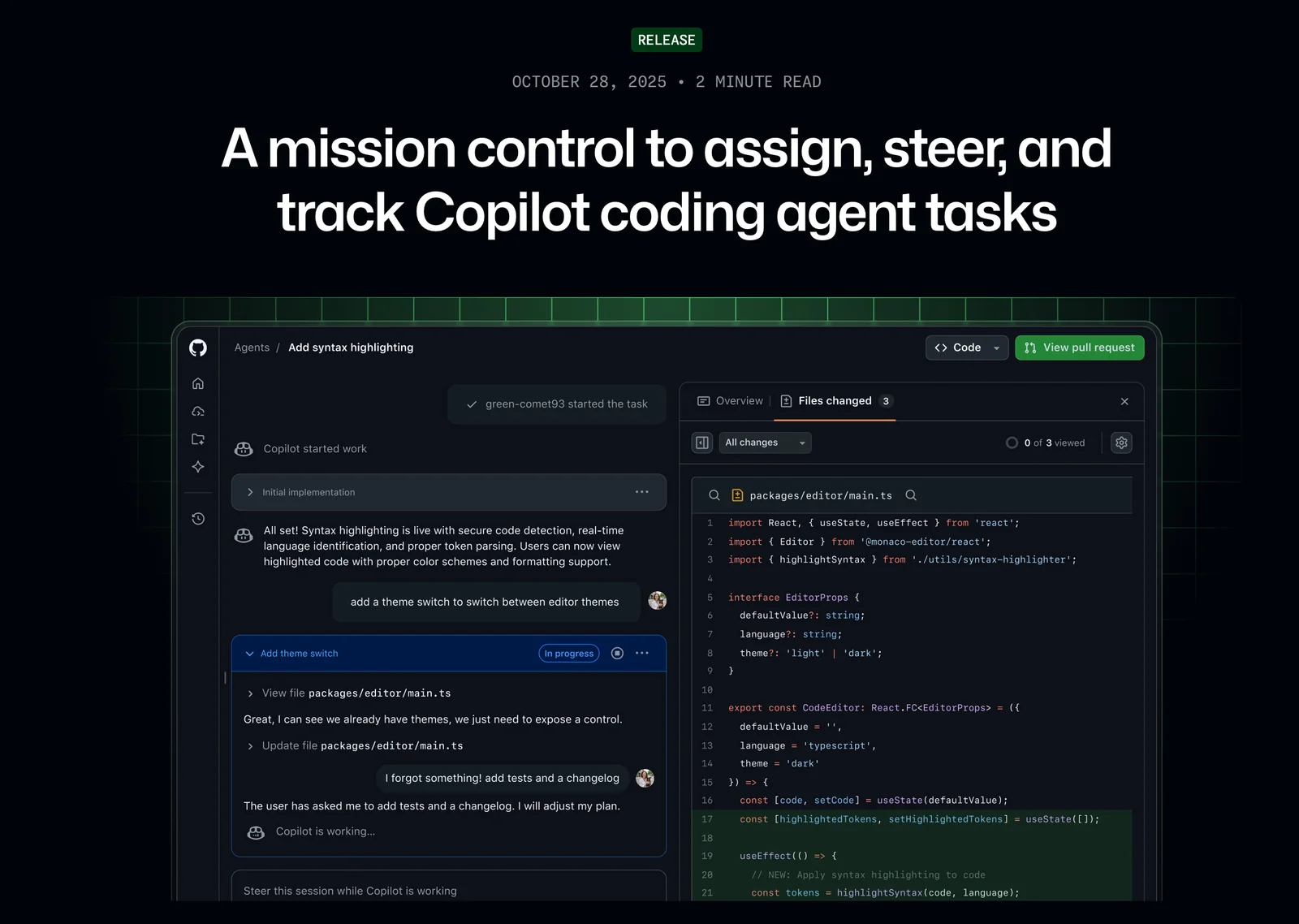Open diff settings gear icon
This screenshot has width=1299, height=924.
tap(1121, 443)
